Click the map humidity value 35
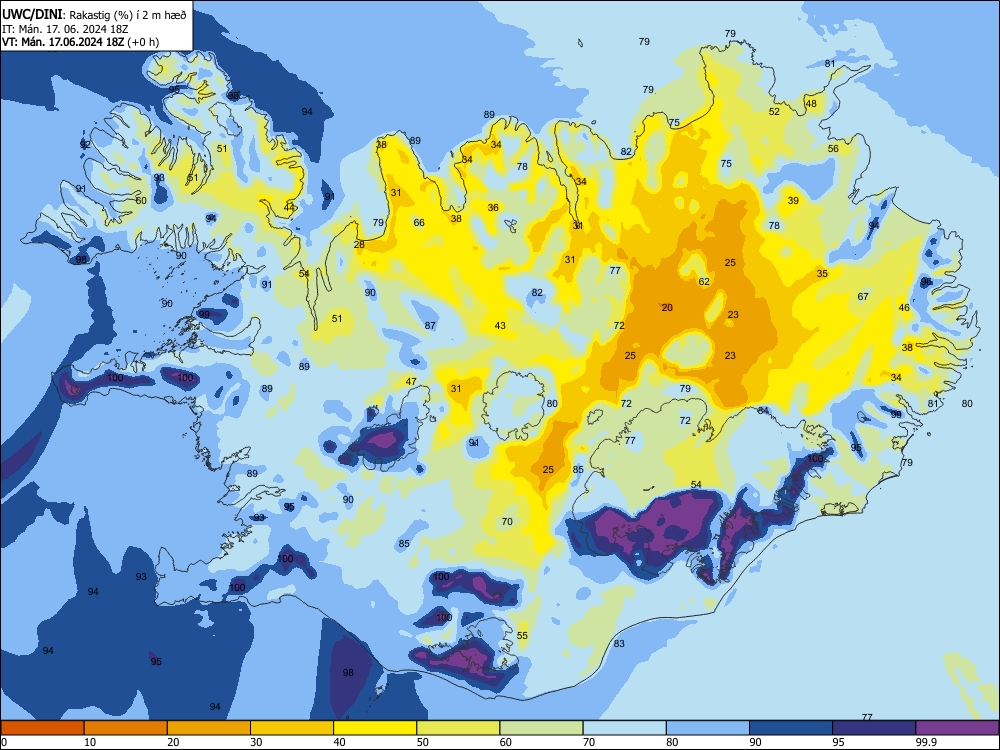Image resolution: width=1000 pixels, height=750 pixels. point(822,274)
